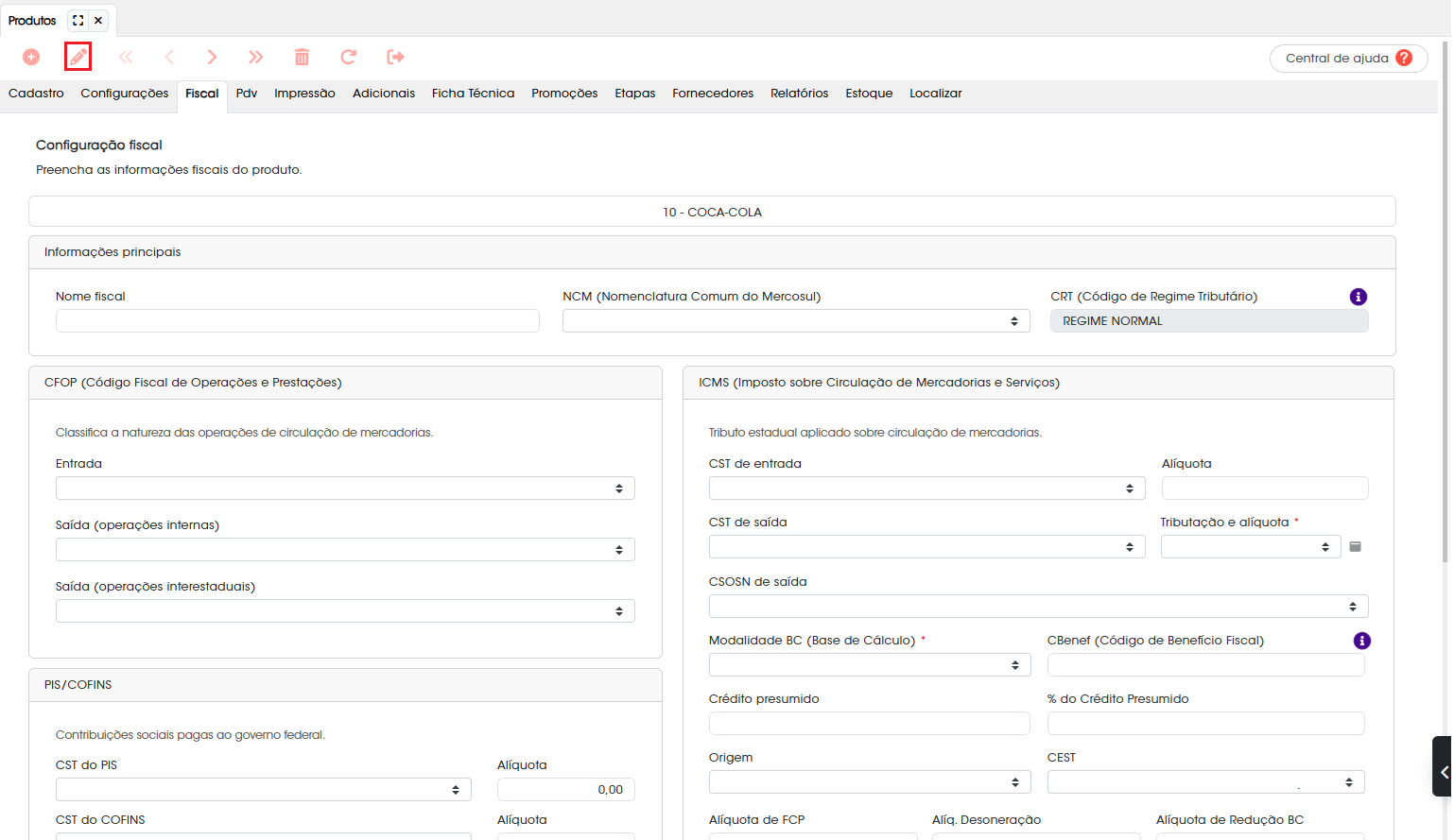Click the vertical page scrollbar
This screenshot has width=1454, height=840.
point(1445,302)
